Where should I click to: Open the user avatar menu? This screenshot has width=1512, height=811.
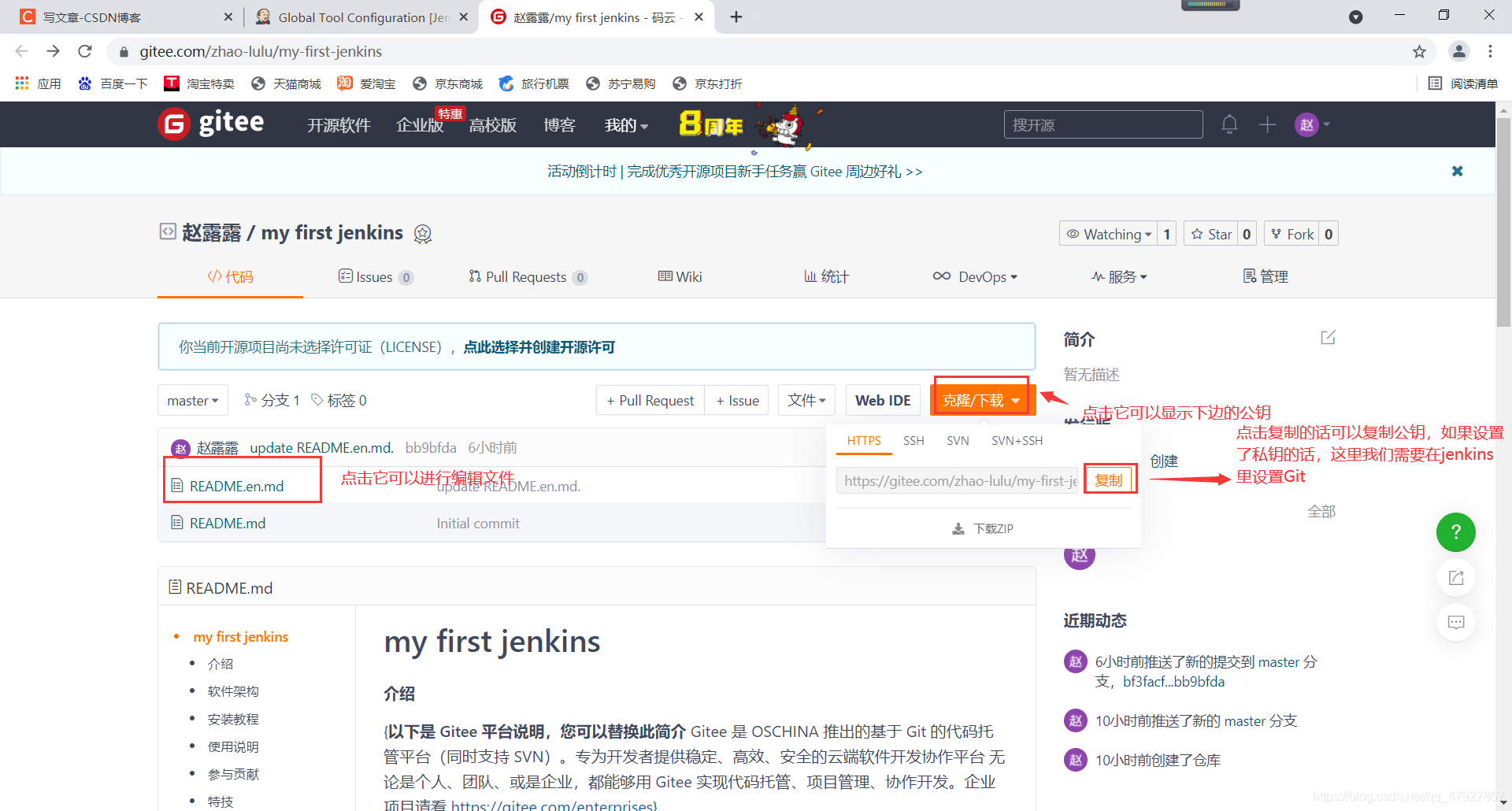tap(1312, 124)
